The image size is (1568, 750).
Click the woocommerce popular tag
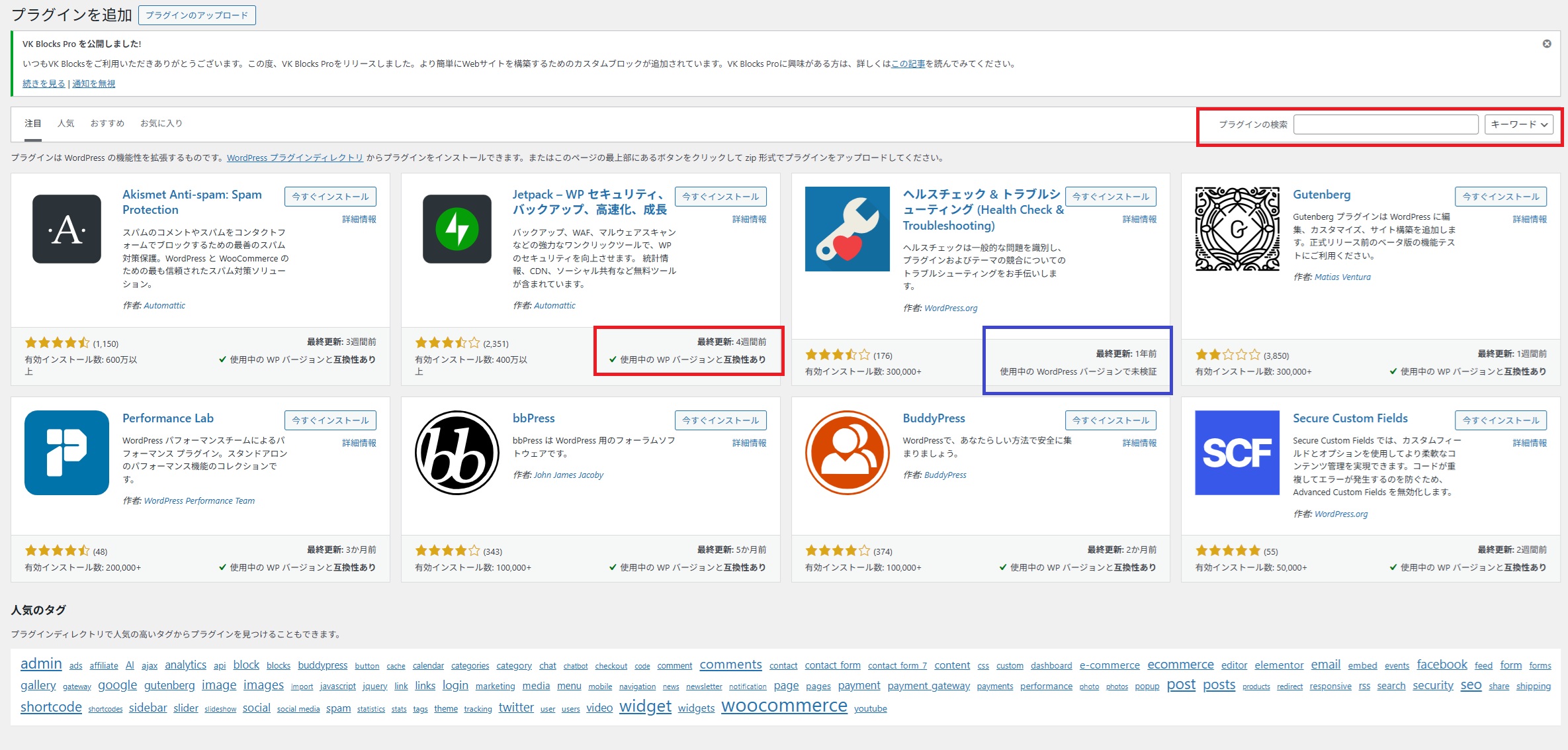(784, 706)
